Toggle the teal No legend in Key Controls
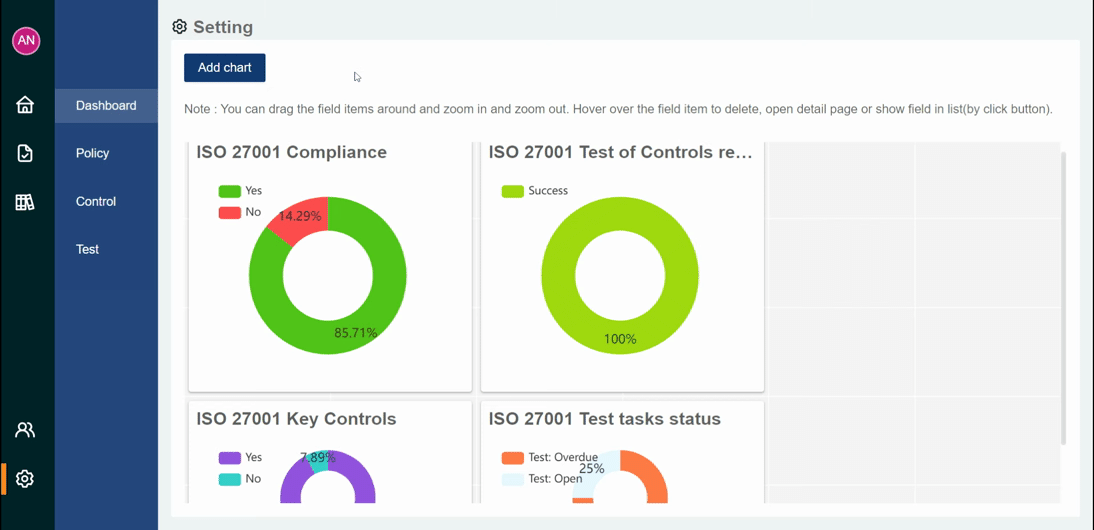 (x=230, y=479)
